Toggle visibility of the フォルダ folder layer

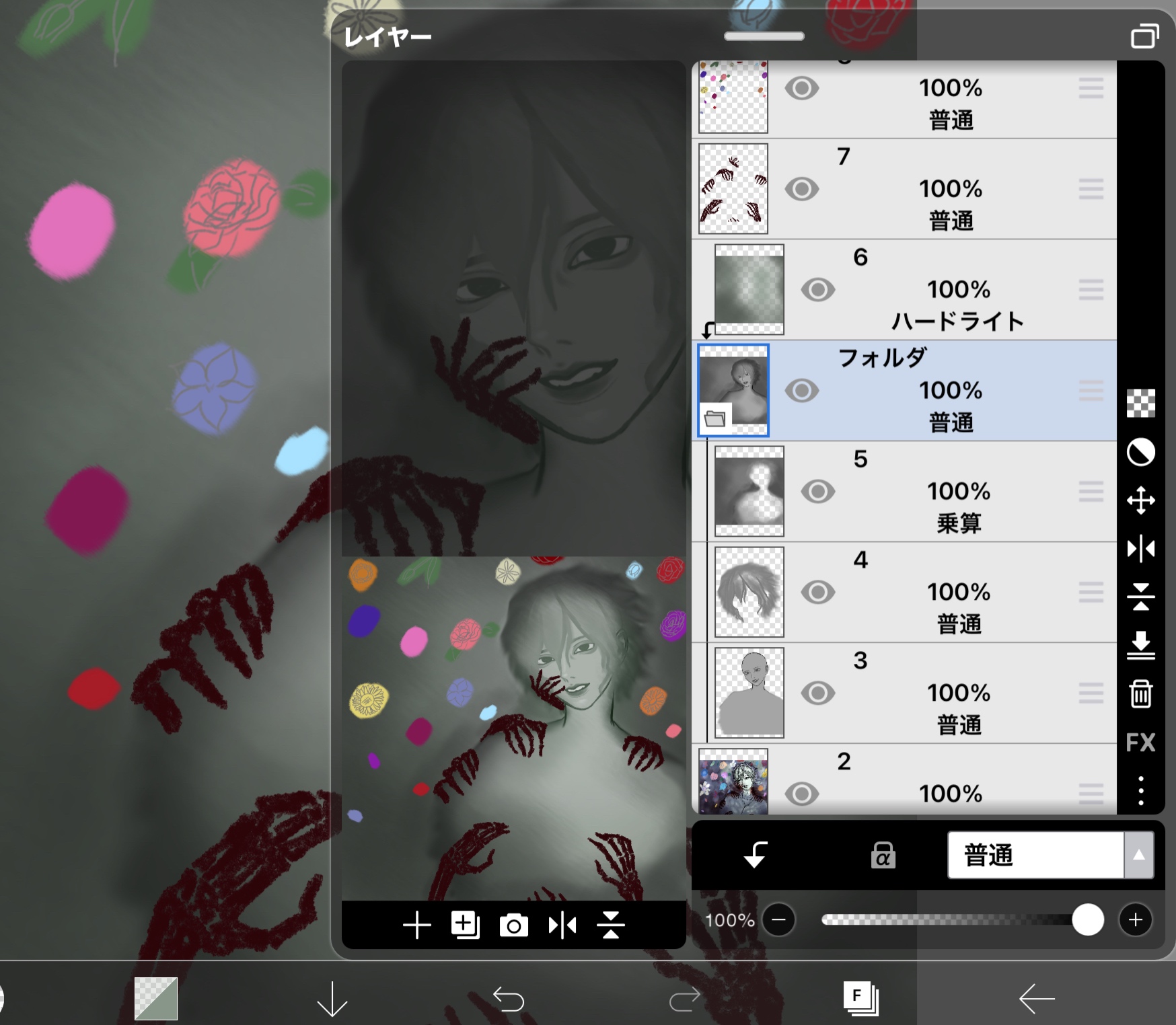pyautogui.click(x=802, y=391)
